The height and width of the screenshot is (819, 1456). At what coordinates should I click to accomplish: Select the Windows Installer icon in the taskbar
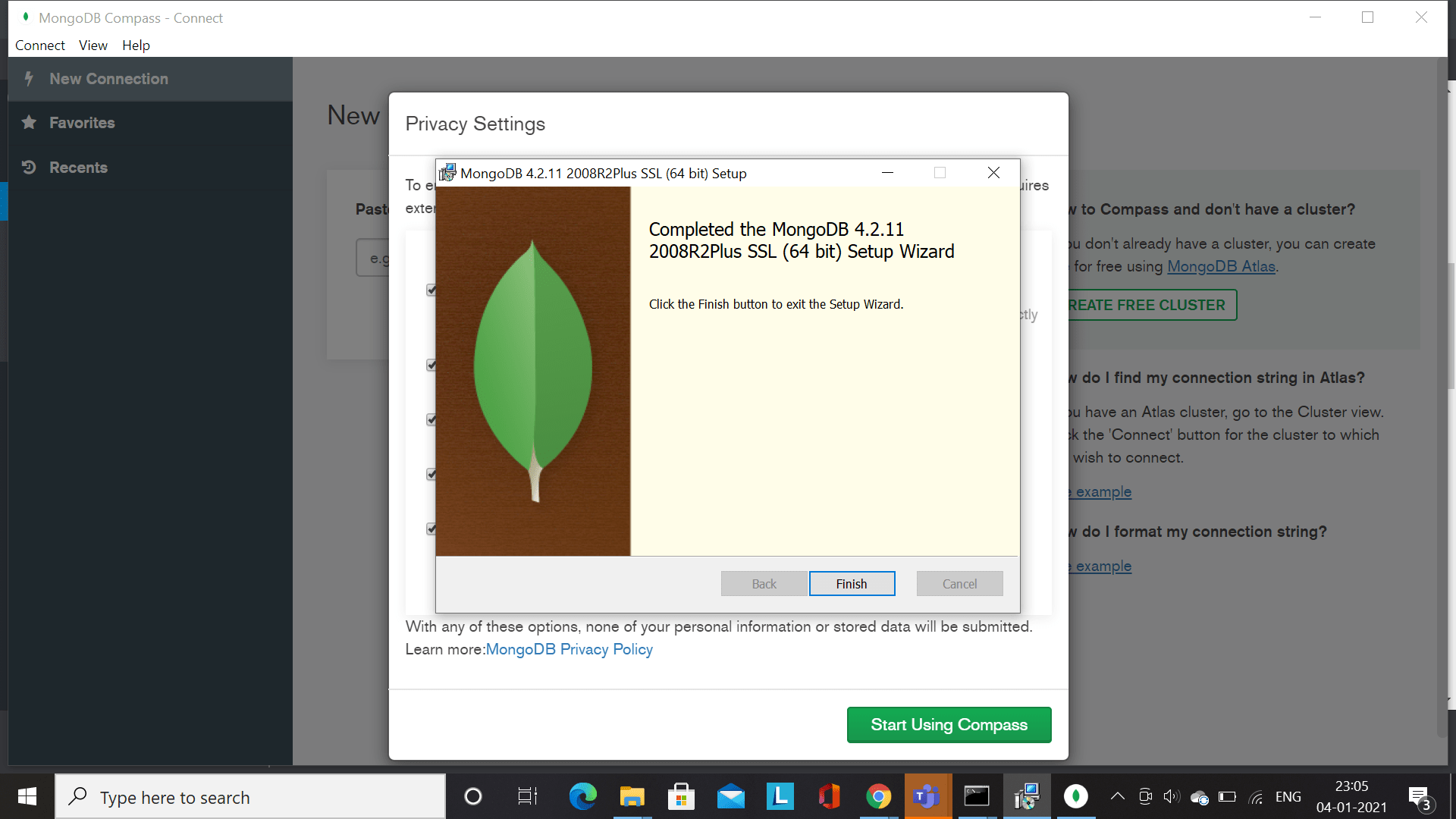(x=1027, y=796)
